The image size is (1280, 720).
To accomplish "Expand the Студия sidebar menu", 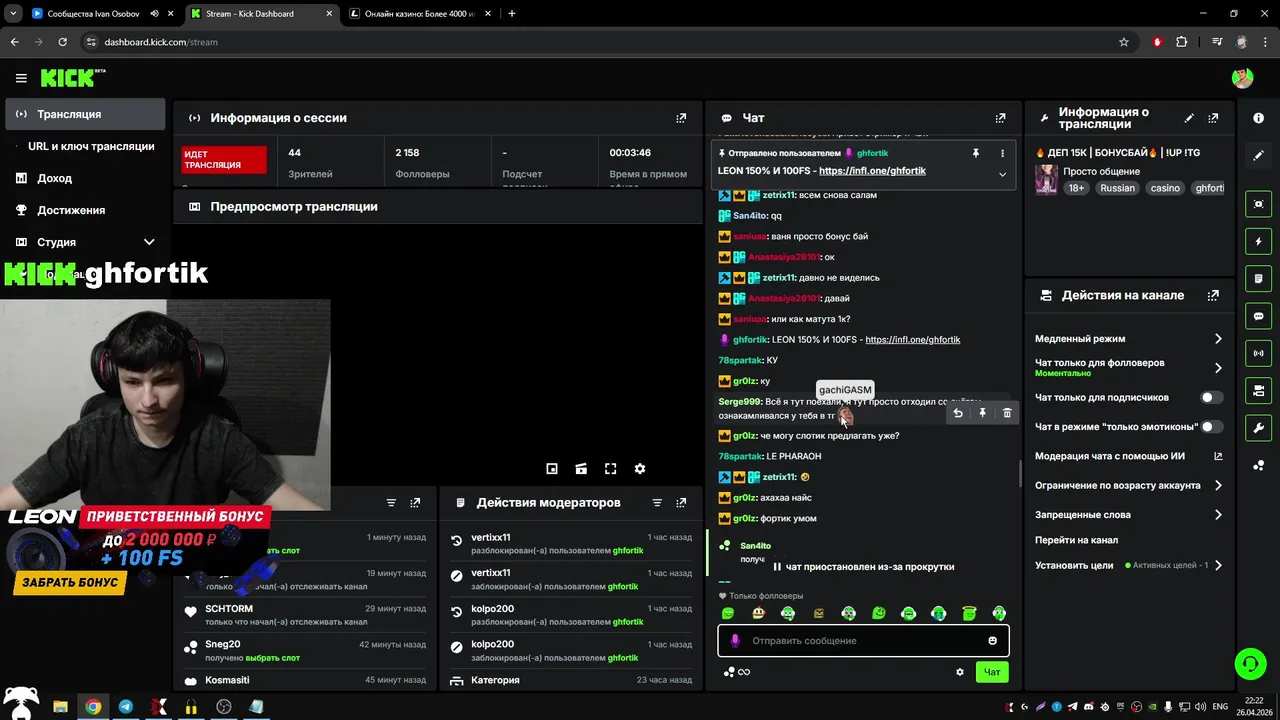I will tap(85, 242).
